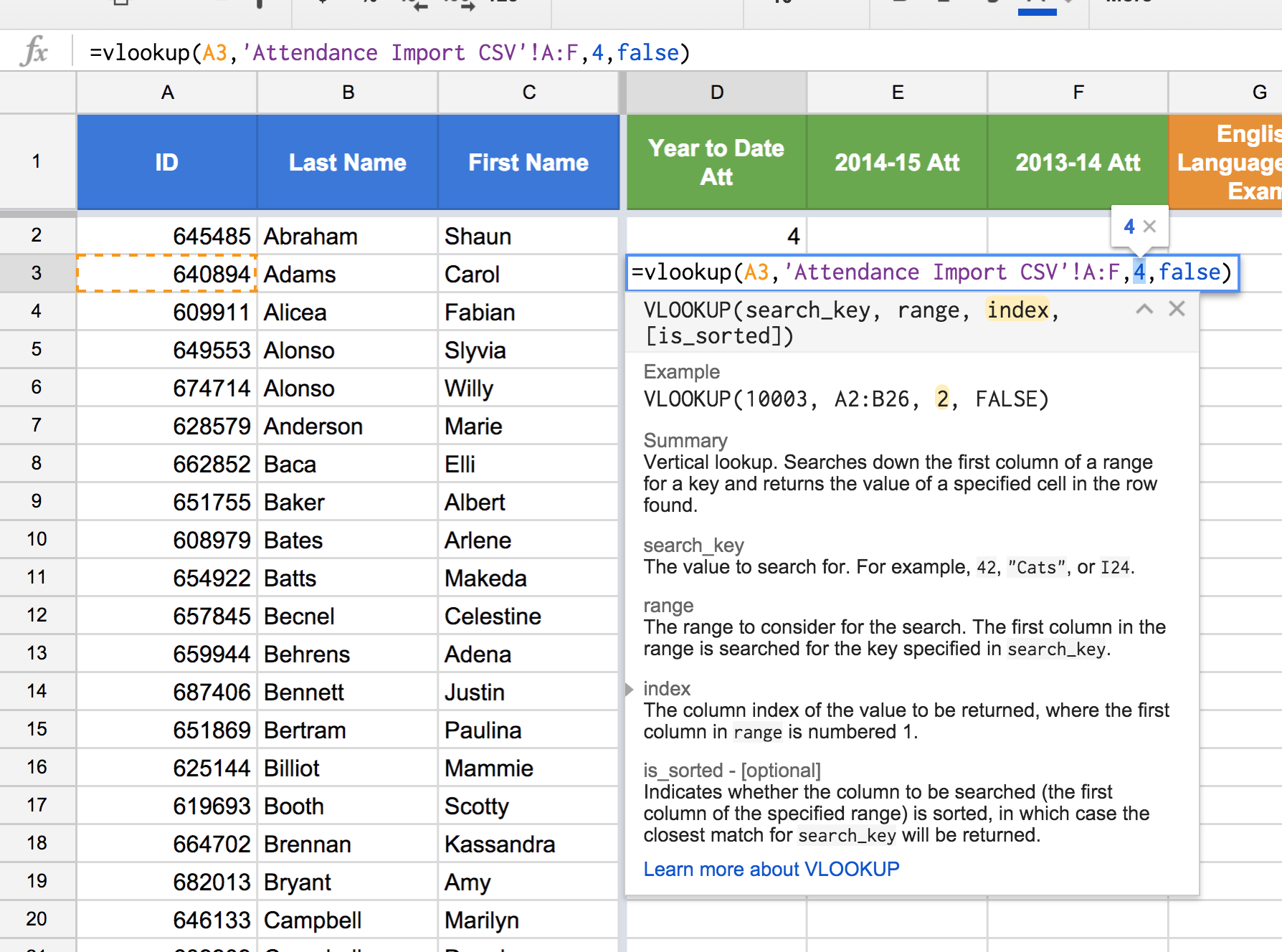Select column C header
Viewport: 1282px width, 952px height.
coord(528,92)
